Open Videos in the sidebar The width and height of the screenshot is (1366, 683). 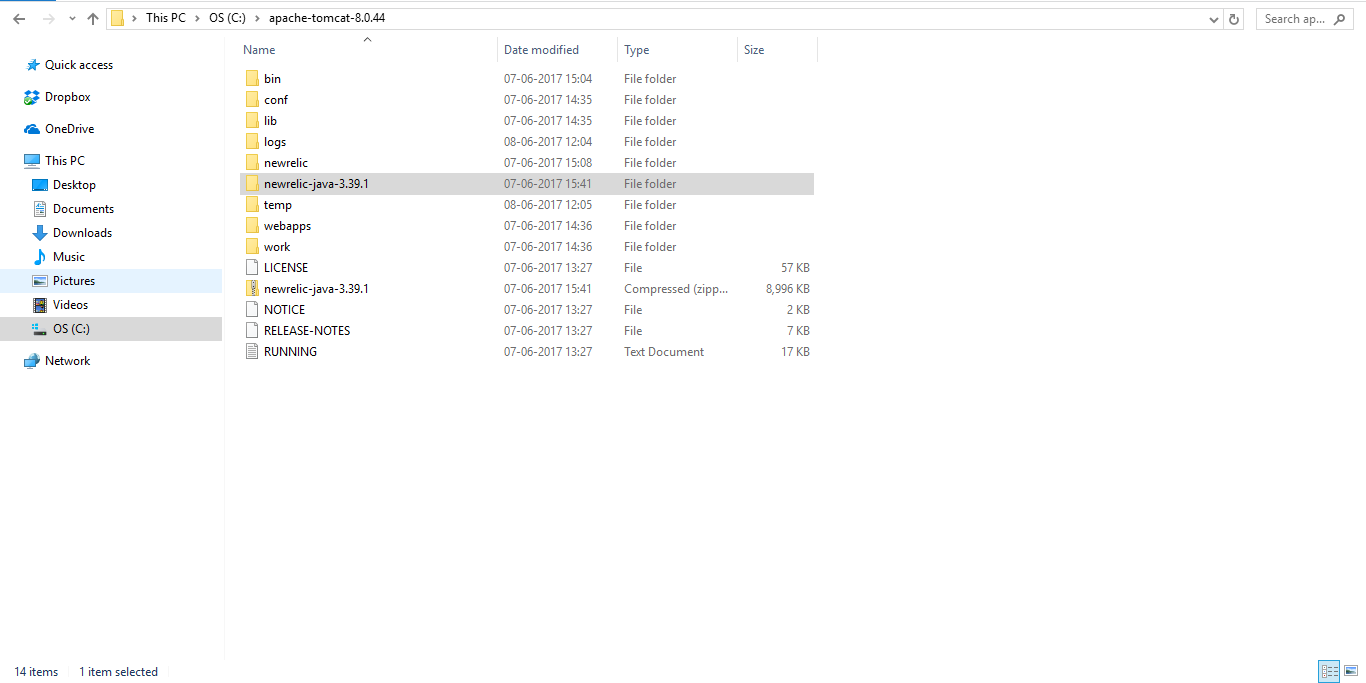point(70,305)
